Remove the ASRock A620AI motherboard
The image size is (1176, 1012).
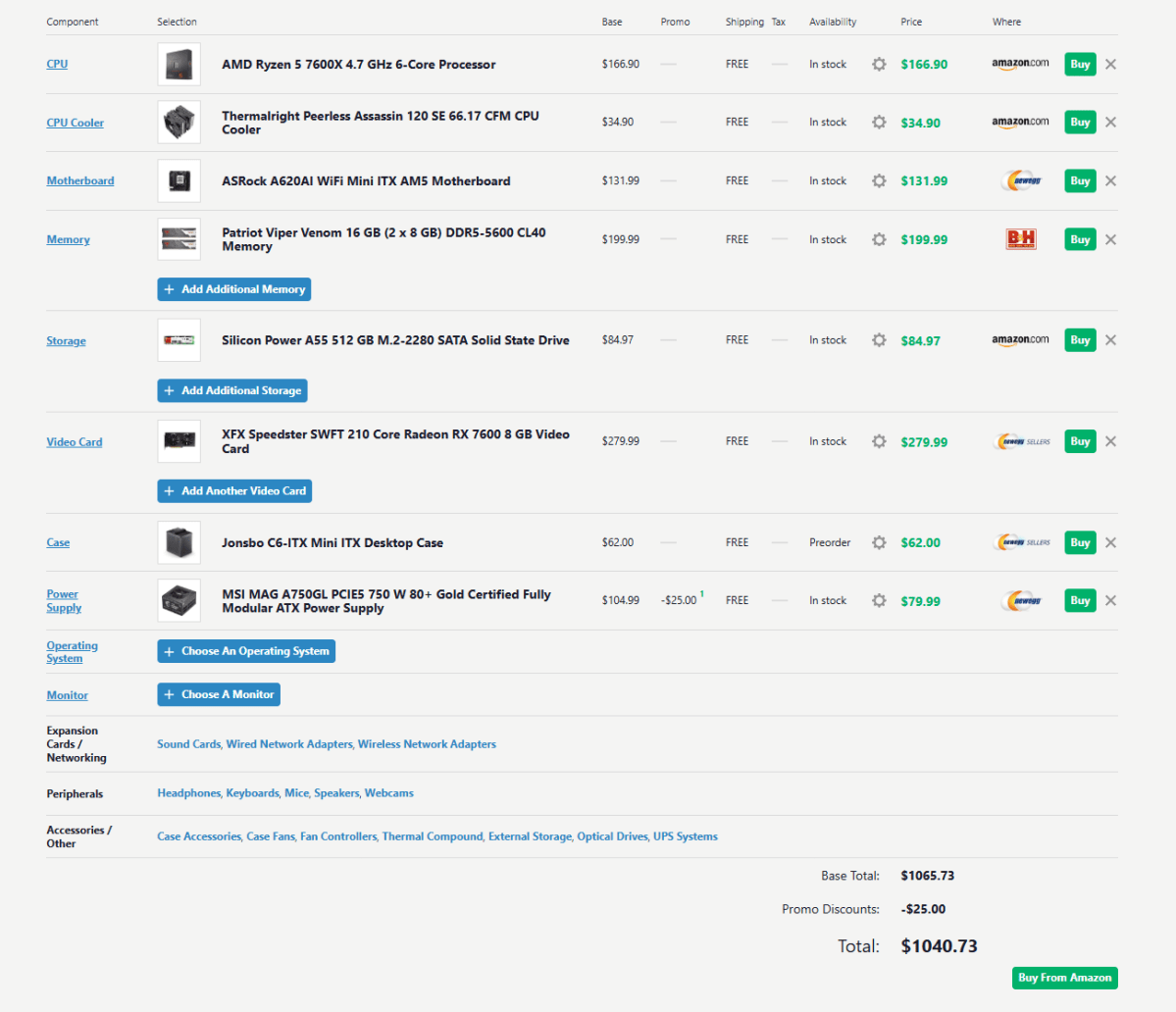pos(1110,180)
